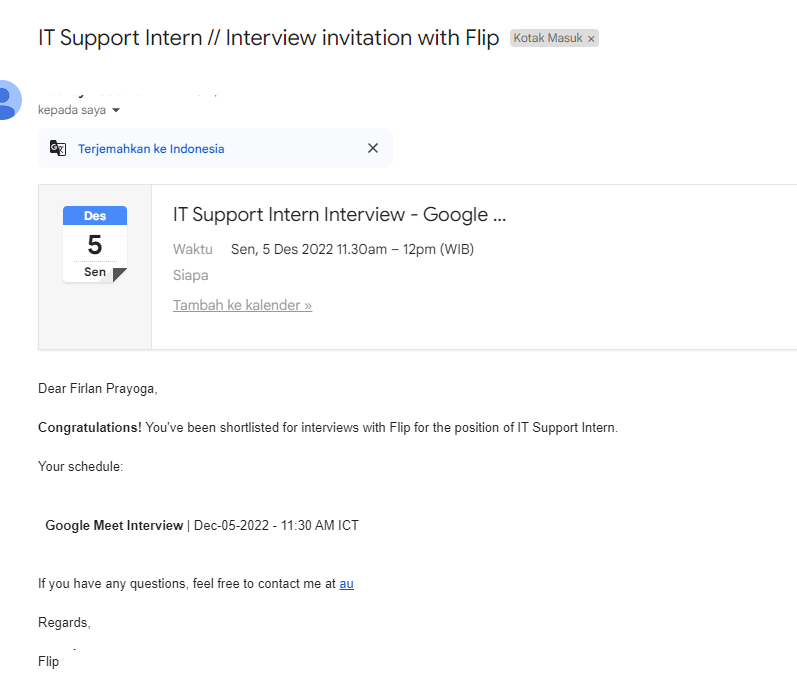
Task: Click the event time 'Sen, 5 Des 2022 11.30am – 12pm (WIB)'
Action: (352, 249)
